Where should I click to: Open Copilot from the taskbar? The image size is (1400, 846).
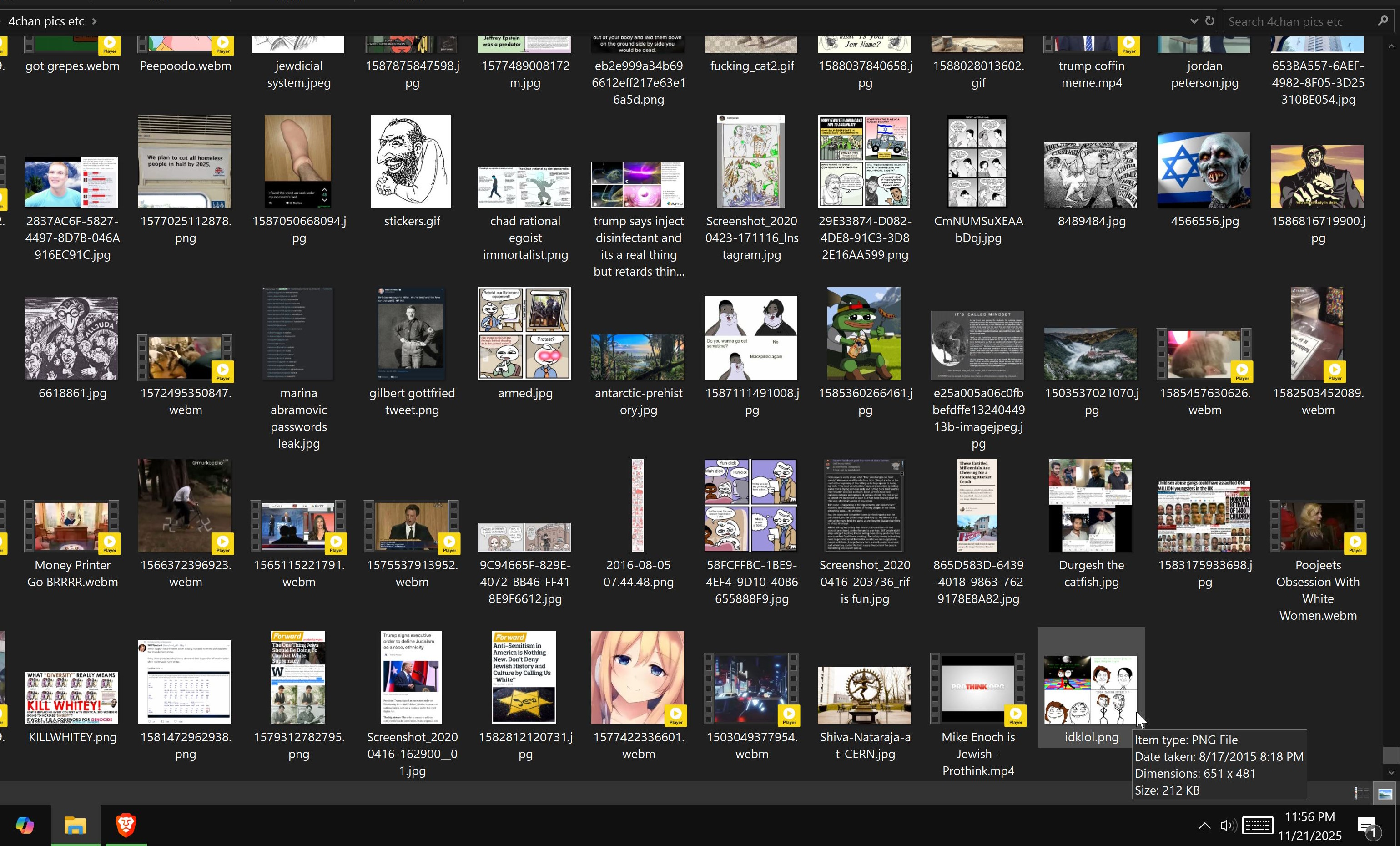click(25, 825)
